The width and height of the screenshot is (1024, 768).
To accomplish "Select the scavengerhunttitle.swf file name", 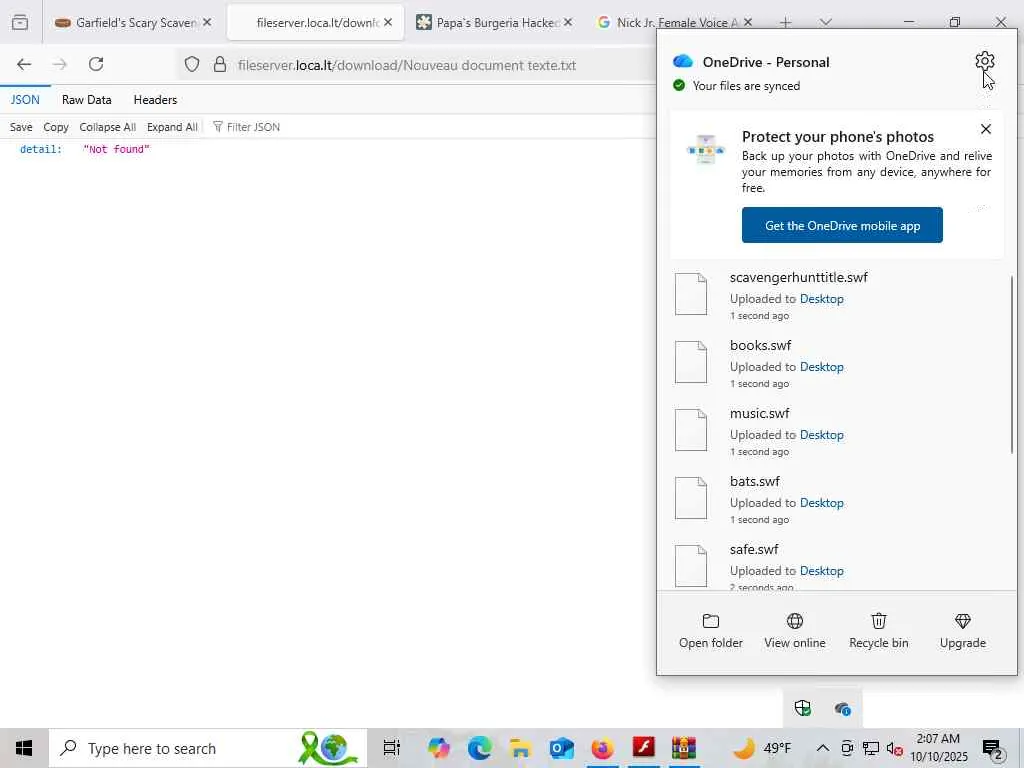I will (x=799, y=277).
